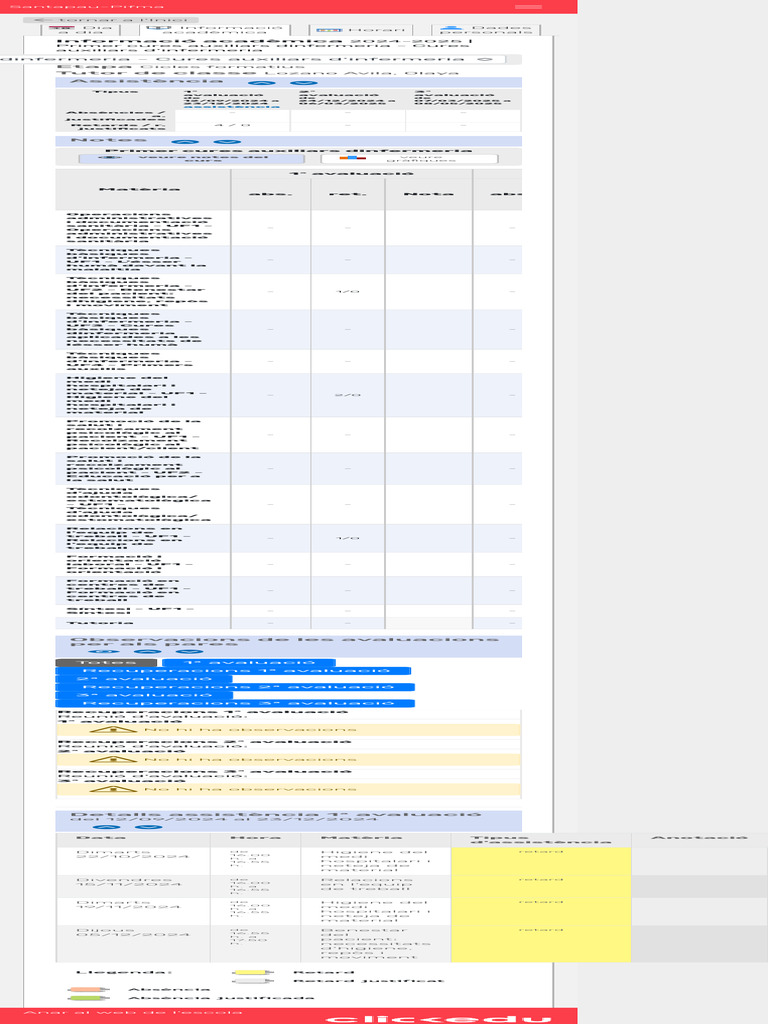Click 'veure gràfiques' button

coord(409,159)
